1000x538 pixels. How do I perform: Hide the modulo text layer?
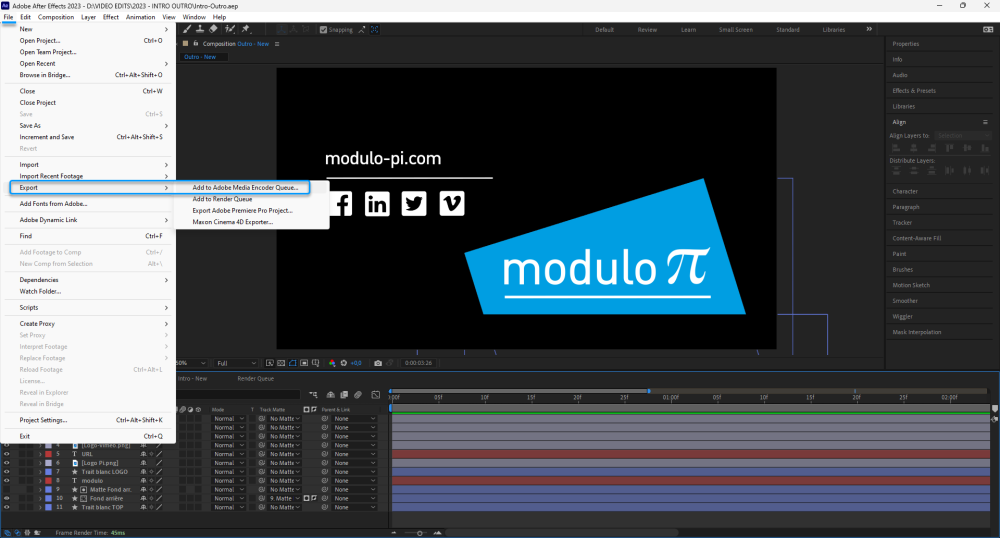click(6, 481)
